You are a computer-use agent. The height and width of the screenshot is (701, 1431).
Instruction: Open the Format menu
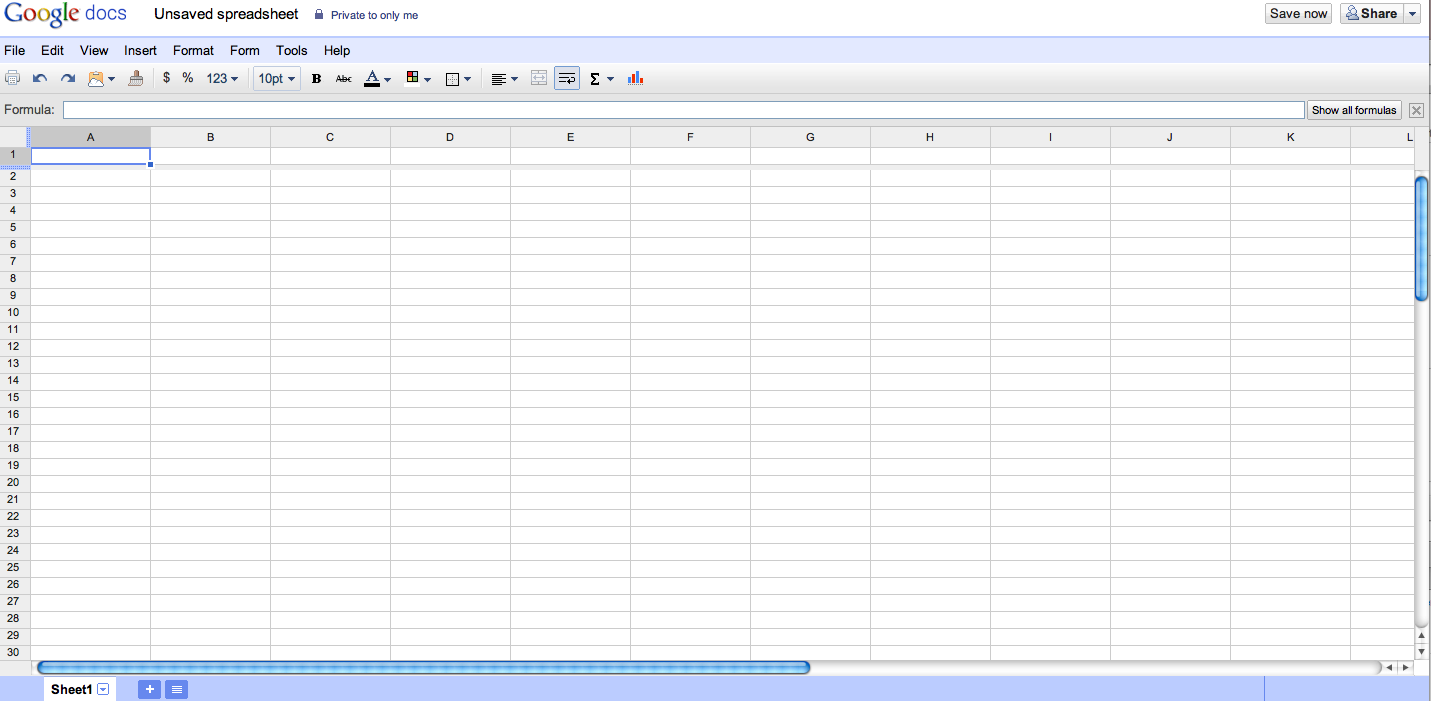click(193, 50)
